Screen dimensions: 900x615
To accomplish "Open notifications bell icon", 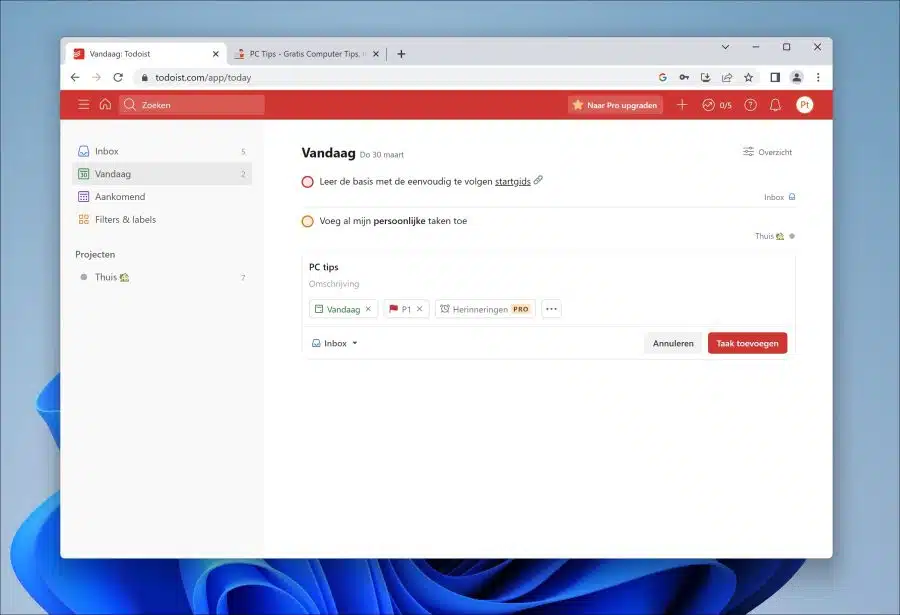I will 775,105.
